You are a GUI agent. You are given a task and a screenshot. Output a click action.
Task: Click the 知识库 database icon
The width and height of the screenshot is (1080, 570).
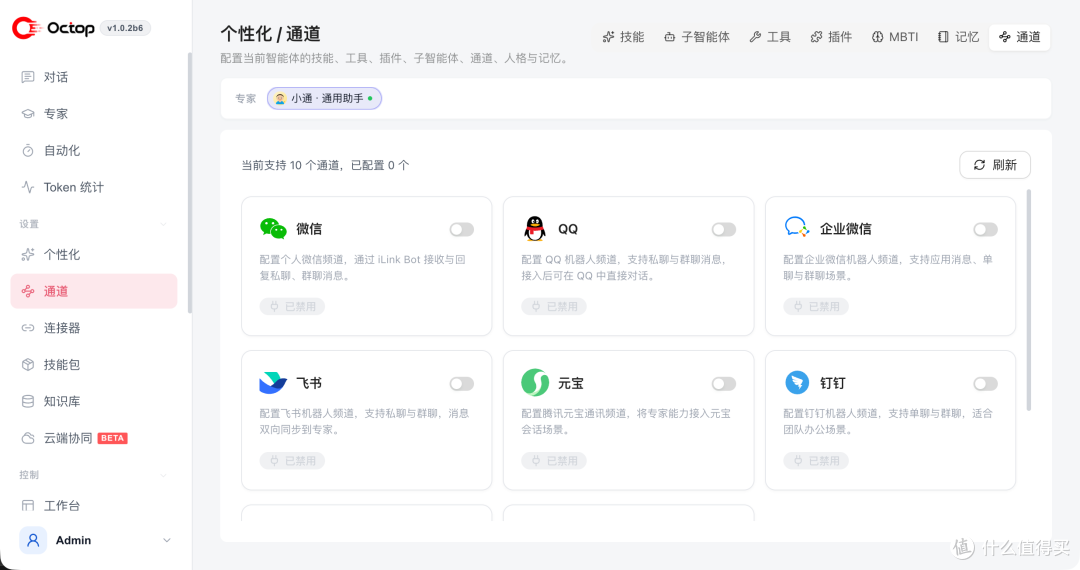pos(28,401)
